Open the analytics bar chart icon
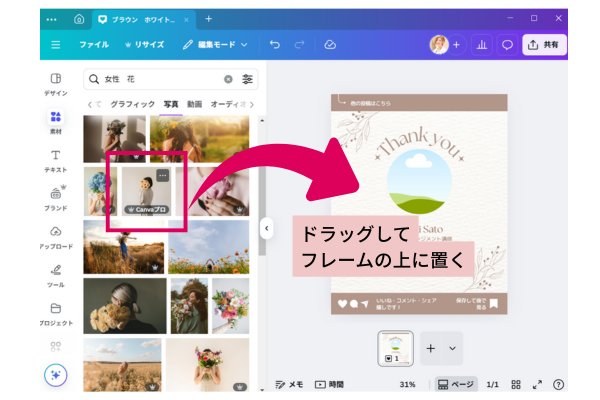The image size is (600, 400). coord(481,45)
